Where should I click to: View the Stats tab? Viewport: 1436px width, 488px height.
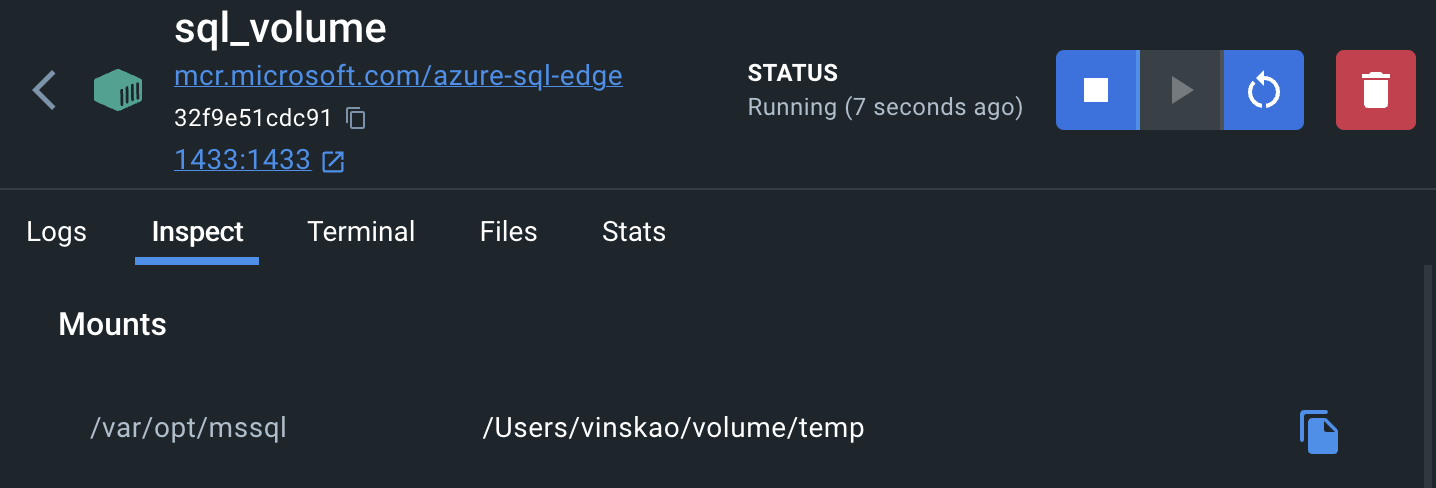634,232
